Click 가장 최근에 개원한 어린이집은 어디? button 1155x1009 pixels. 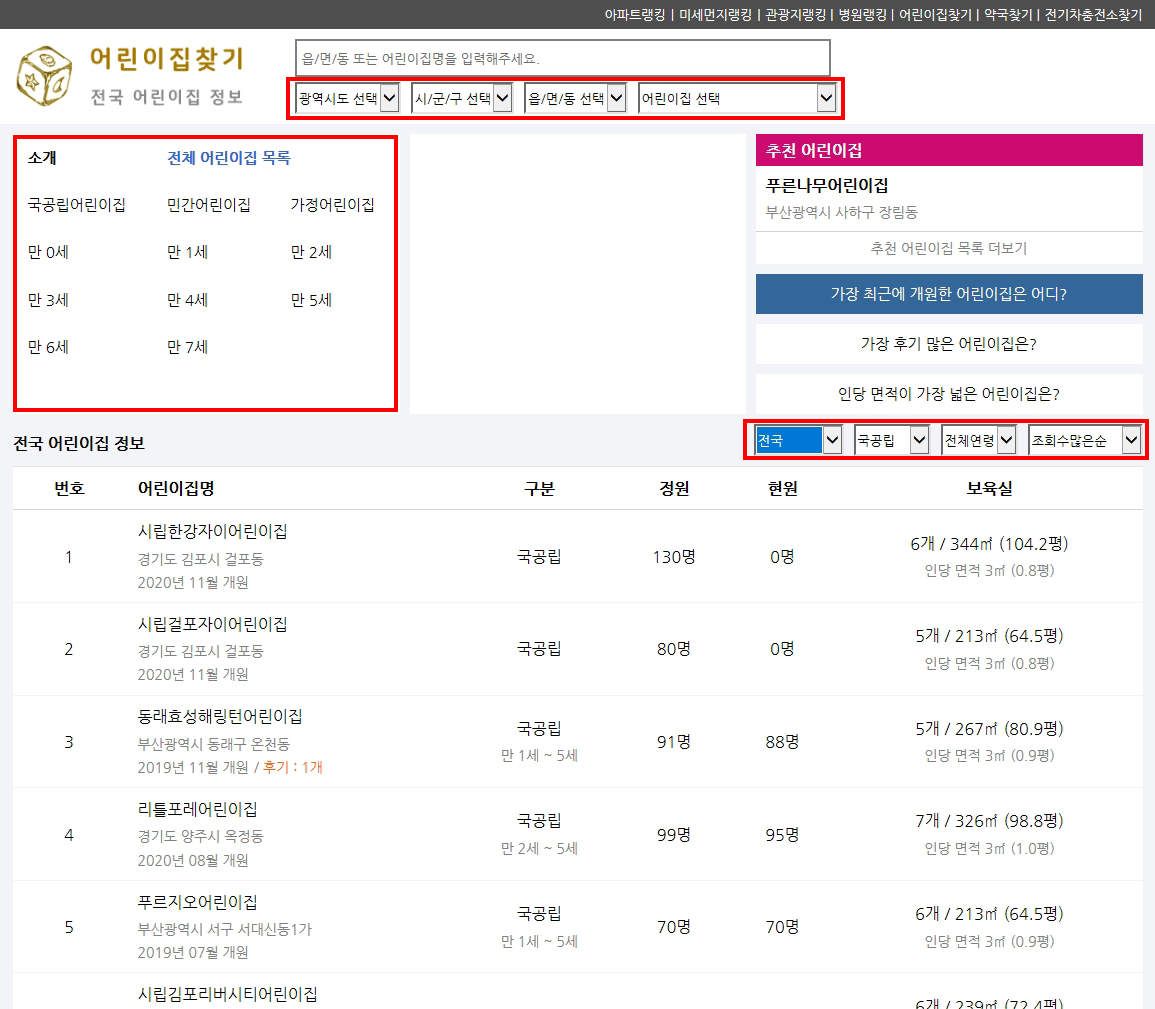949,294
